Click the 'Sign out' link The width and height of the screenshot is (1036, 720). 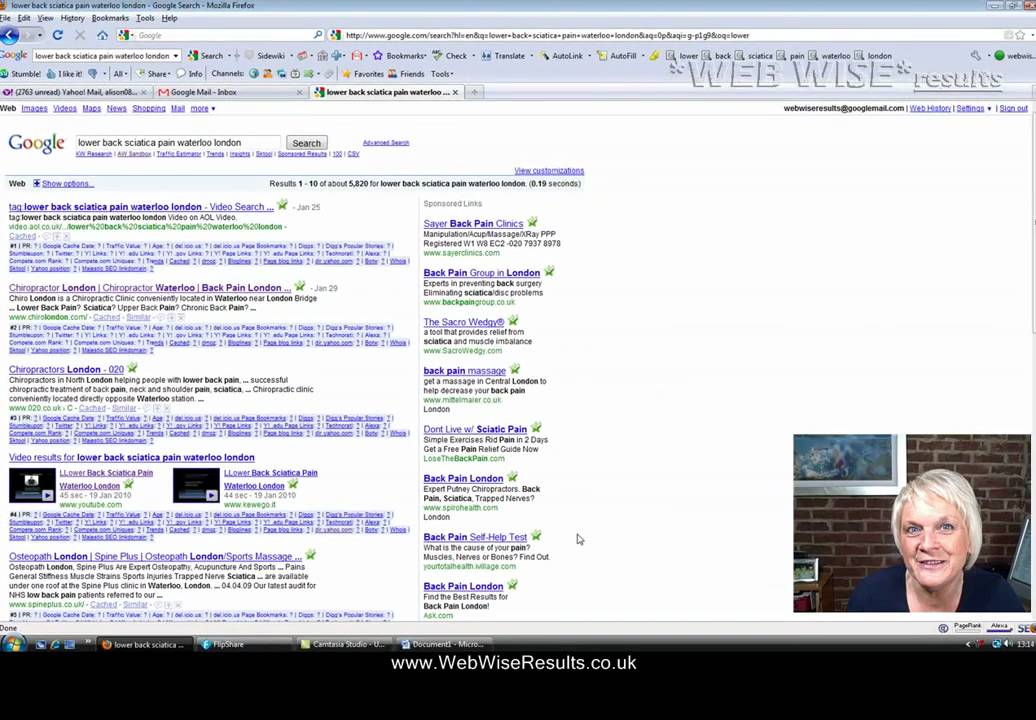tap(1014, 108)
